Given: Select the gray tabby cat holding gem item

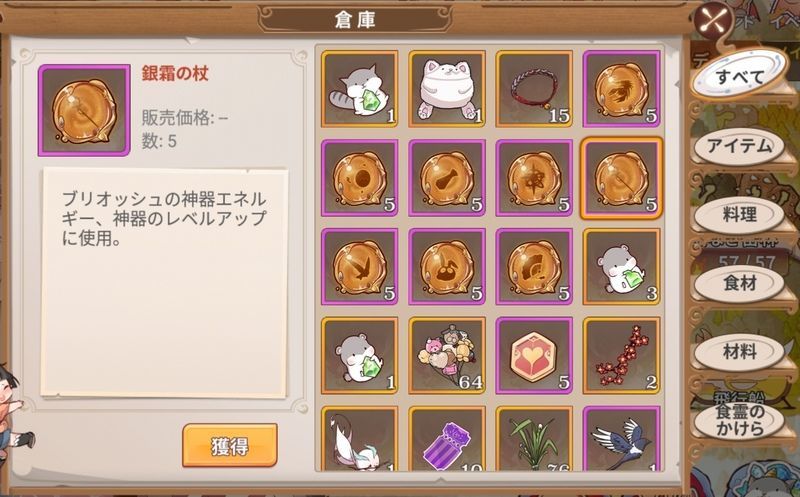Looking at the screenshot, I should pos(360,89).
